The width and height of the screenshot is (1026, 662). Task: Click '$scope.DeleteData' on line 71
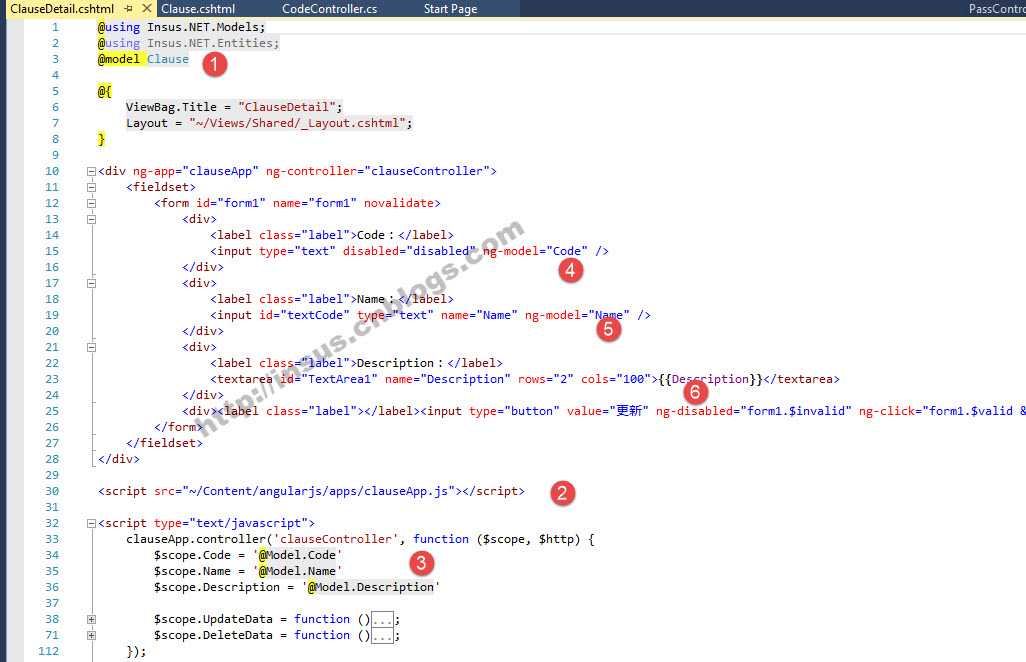[x=213, y=635]
